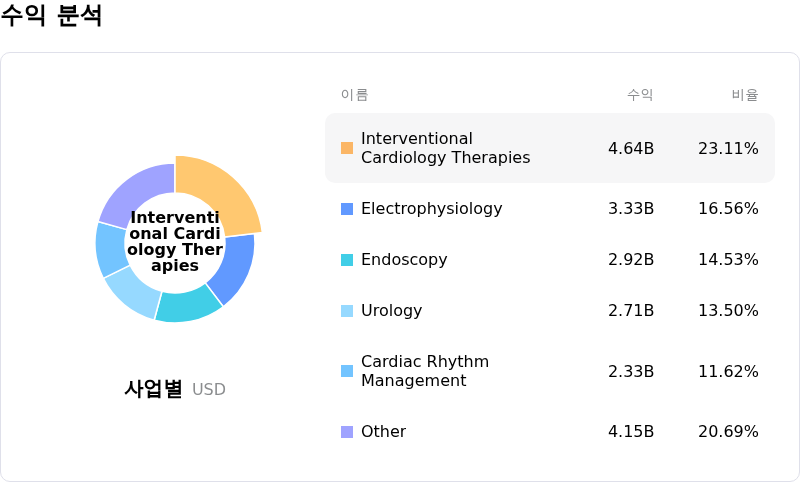This screenshot has width=800, height=482.
Task: Click the 수익 분석 section title
Action: coord(51,16)
